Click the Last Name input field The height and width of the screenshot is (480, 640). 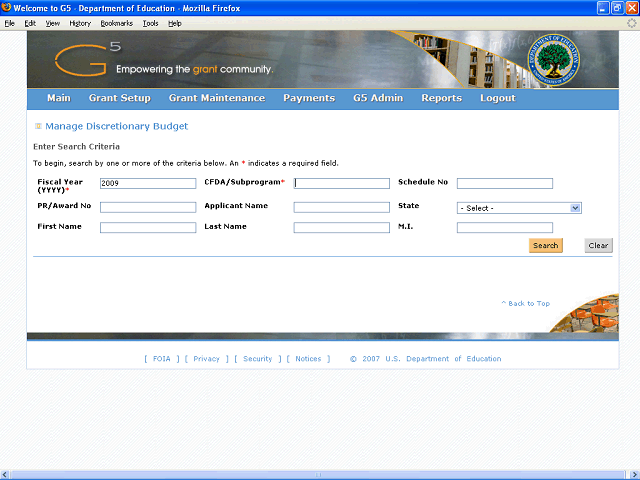point(342,227)
